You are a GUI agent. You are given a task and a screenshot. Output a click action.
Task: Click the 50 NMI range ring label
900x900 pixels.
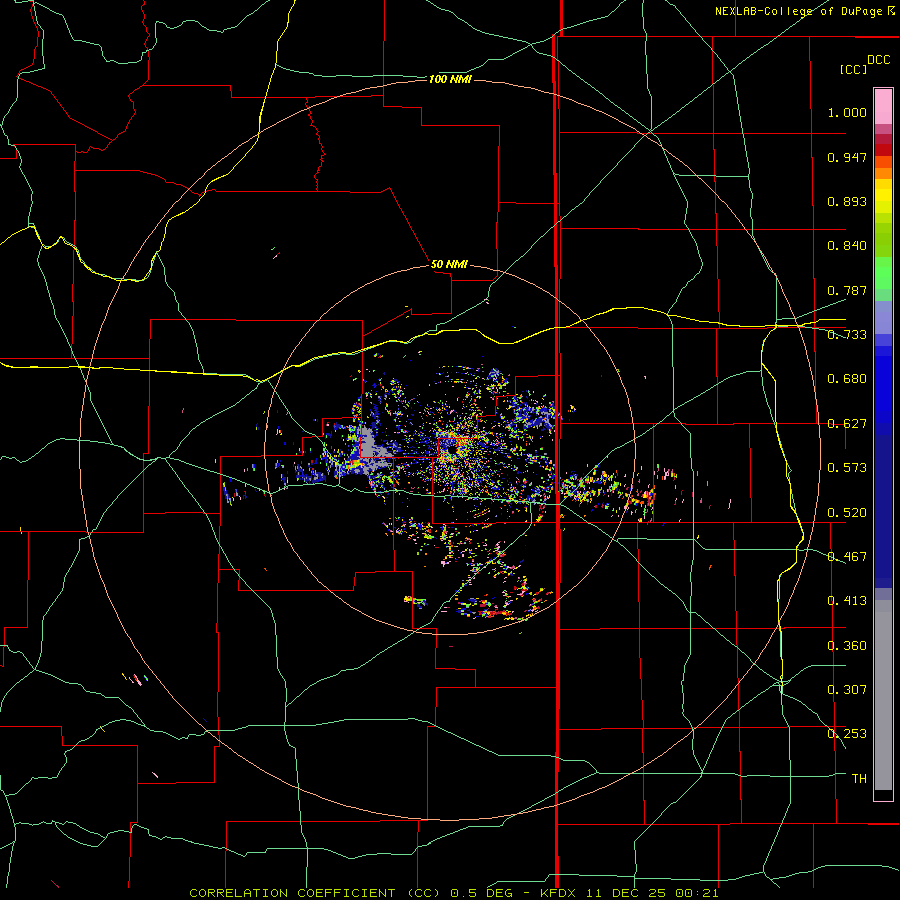[449, 264]
